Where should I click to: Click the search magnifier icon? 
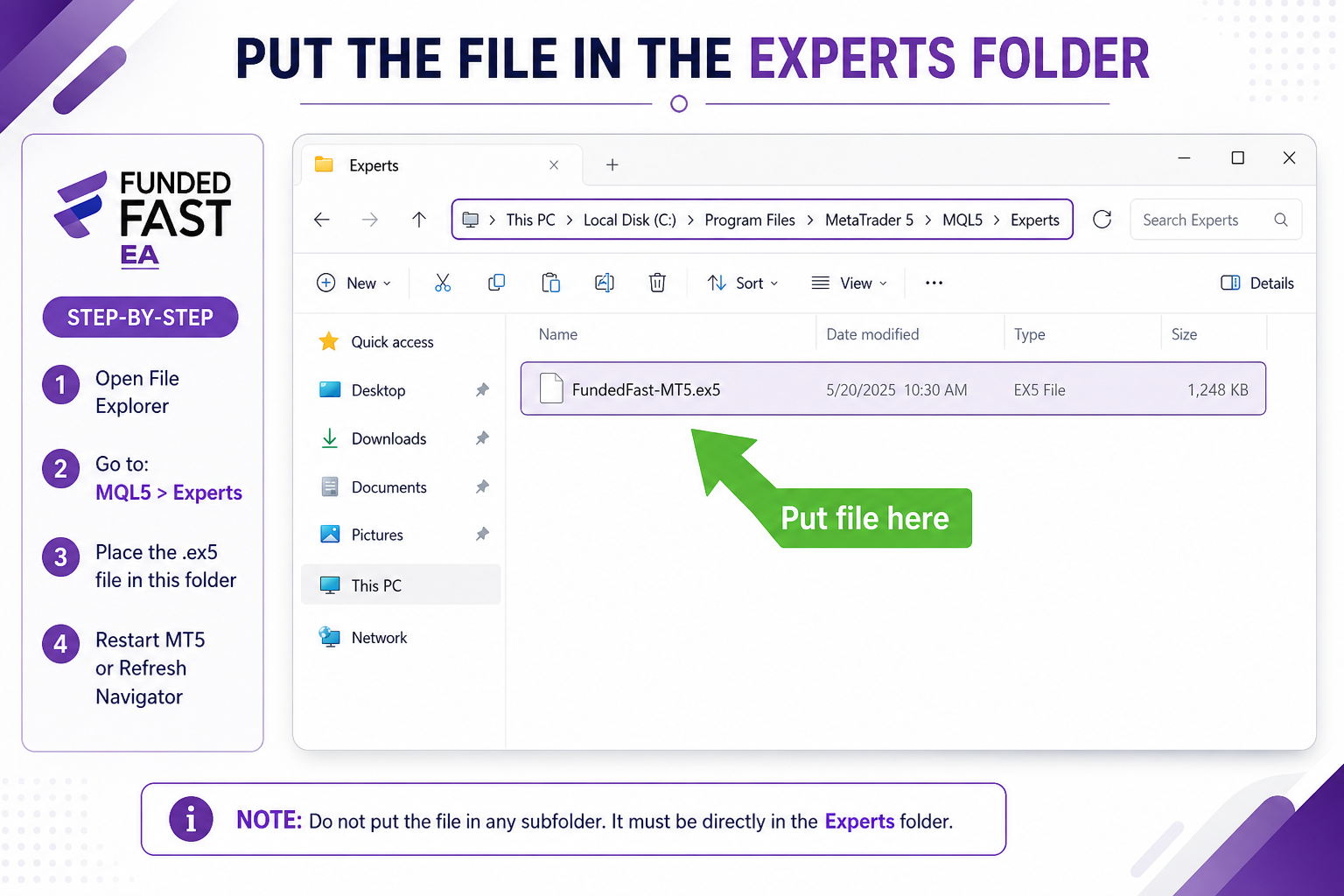1281,220
